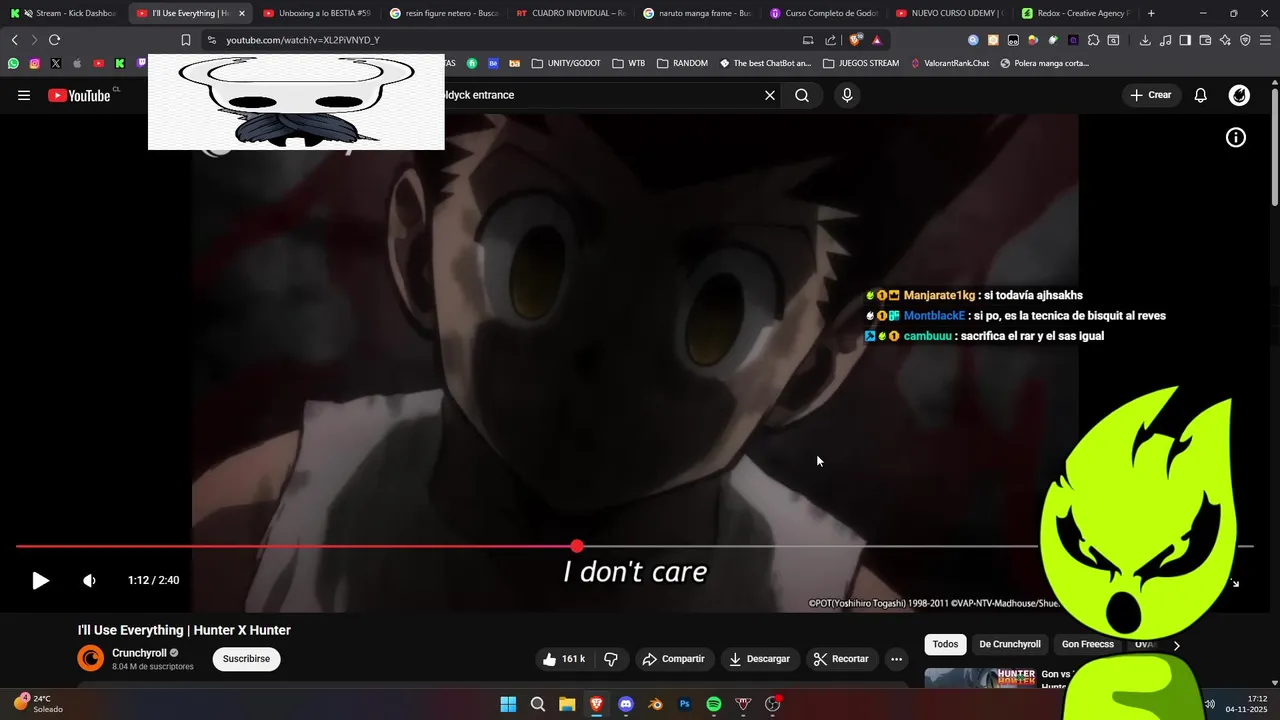Switch to the Stream - Kick Dashboard tab
This screenshot has width=1280, height=720.
64,13
